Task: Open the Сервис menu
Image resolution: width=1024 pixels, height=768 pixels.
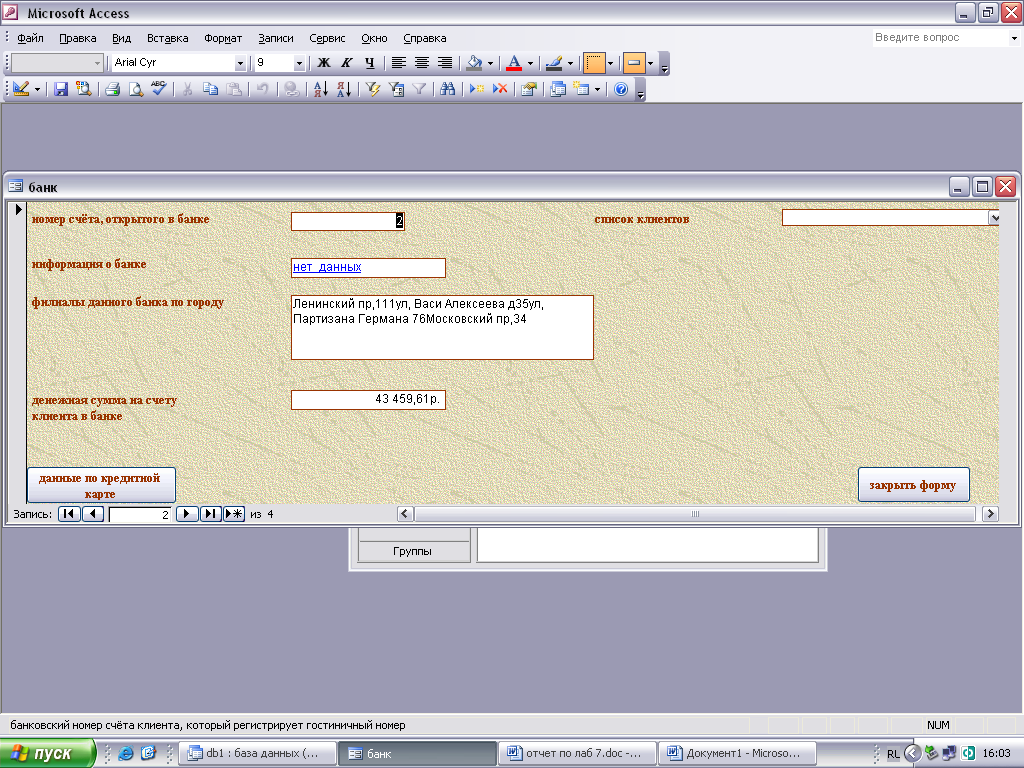Action: click(327, 38)
